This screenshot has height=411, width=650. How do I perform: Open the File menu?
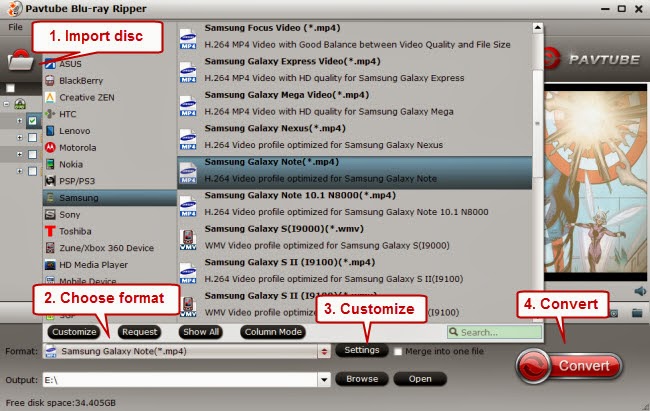(x=15, y=27)
